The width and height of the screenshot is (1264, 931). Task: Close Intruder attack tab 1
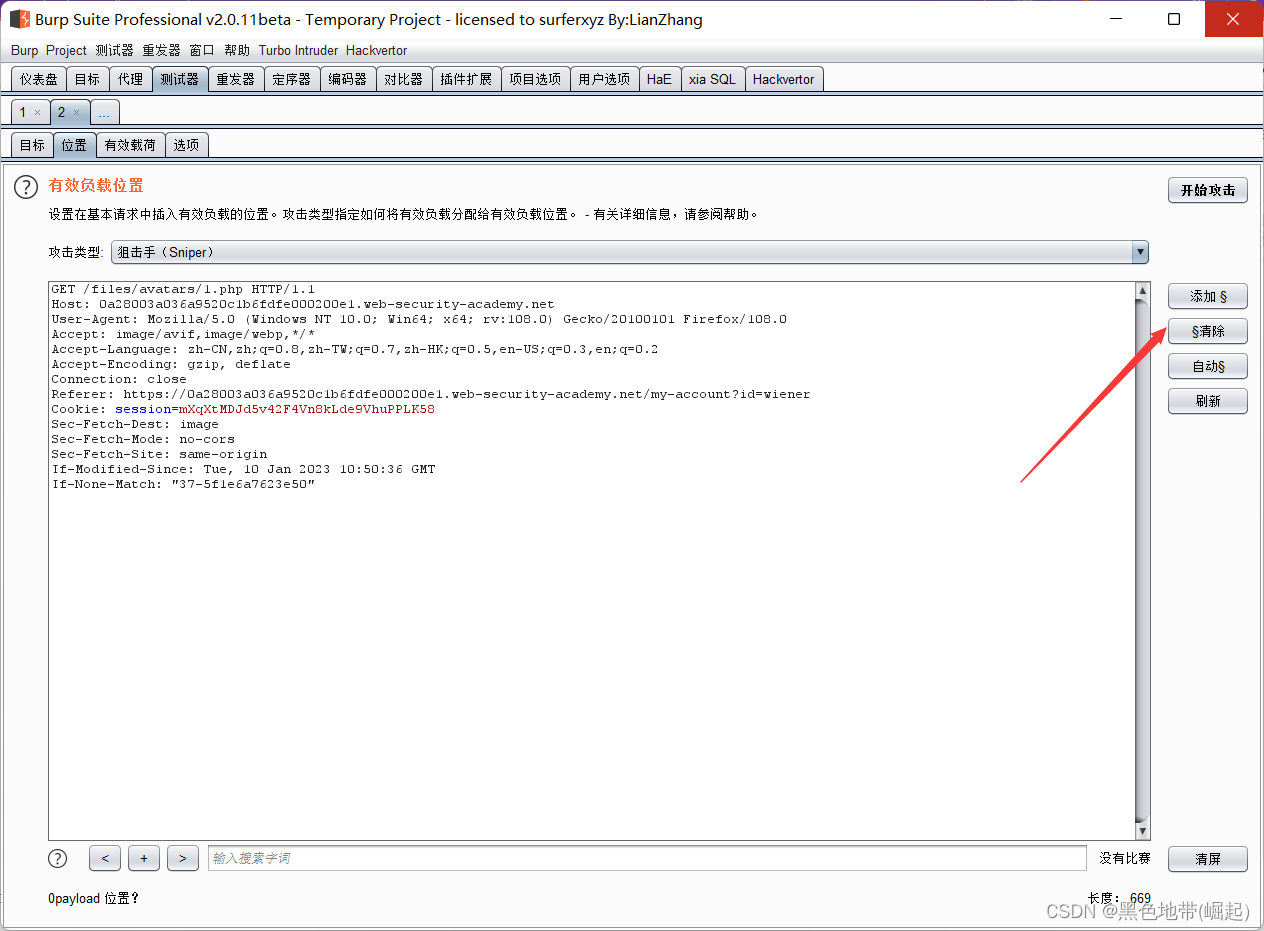pyautogui.click(x=37, y=112)
